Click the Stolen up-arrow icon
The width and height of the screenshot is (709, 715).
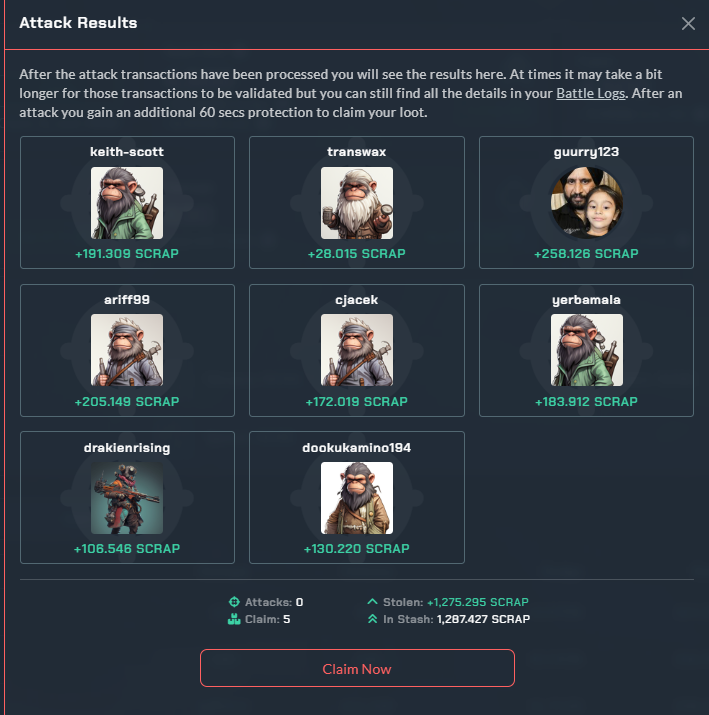pyautogui.click(x=373, y=601)
